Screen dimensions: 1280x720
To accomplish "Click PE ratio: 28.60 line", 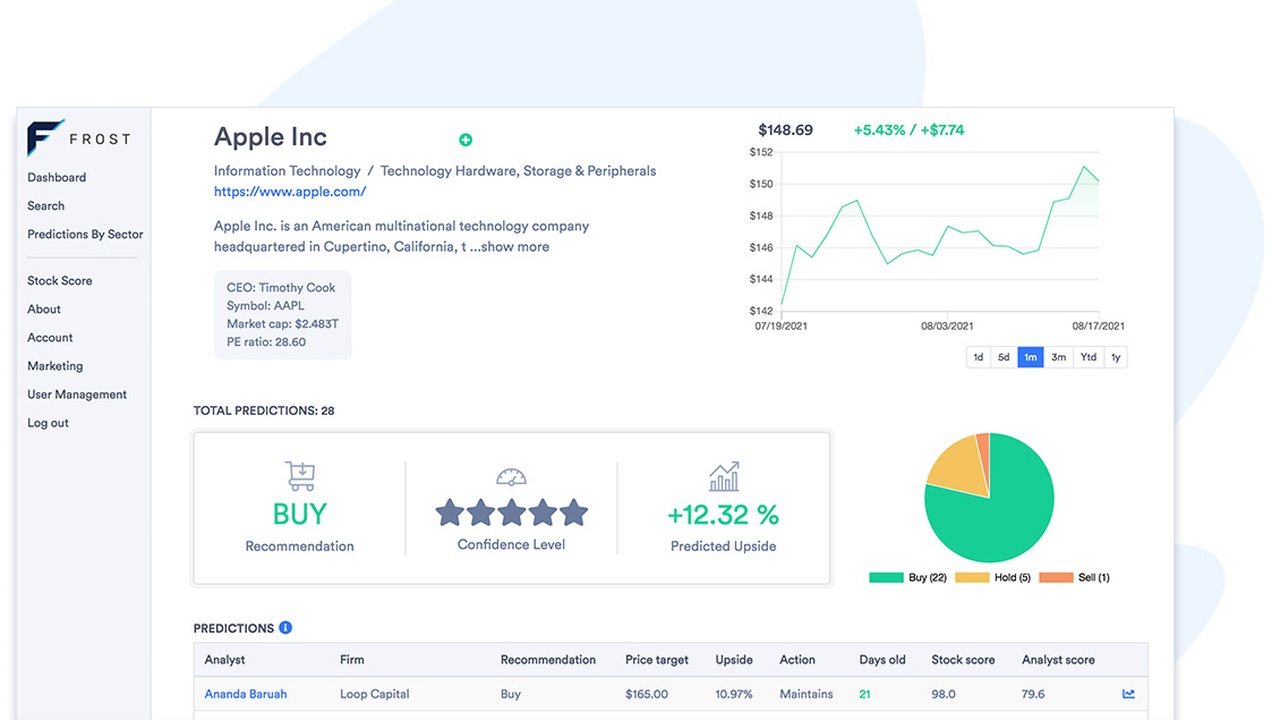I will [x=266, y=342].
